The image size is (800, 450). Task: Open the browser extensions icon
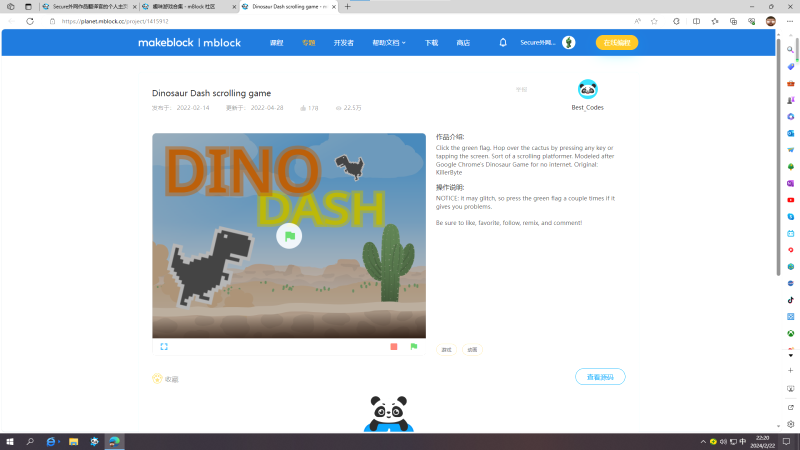[676, 21]
